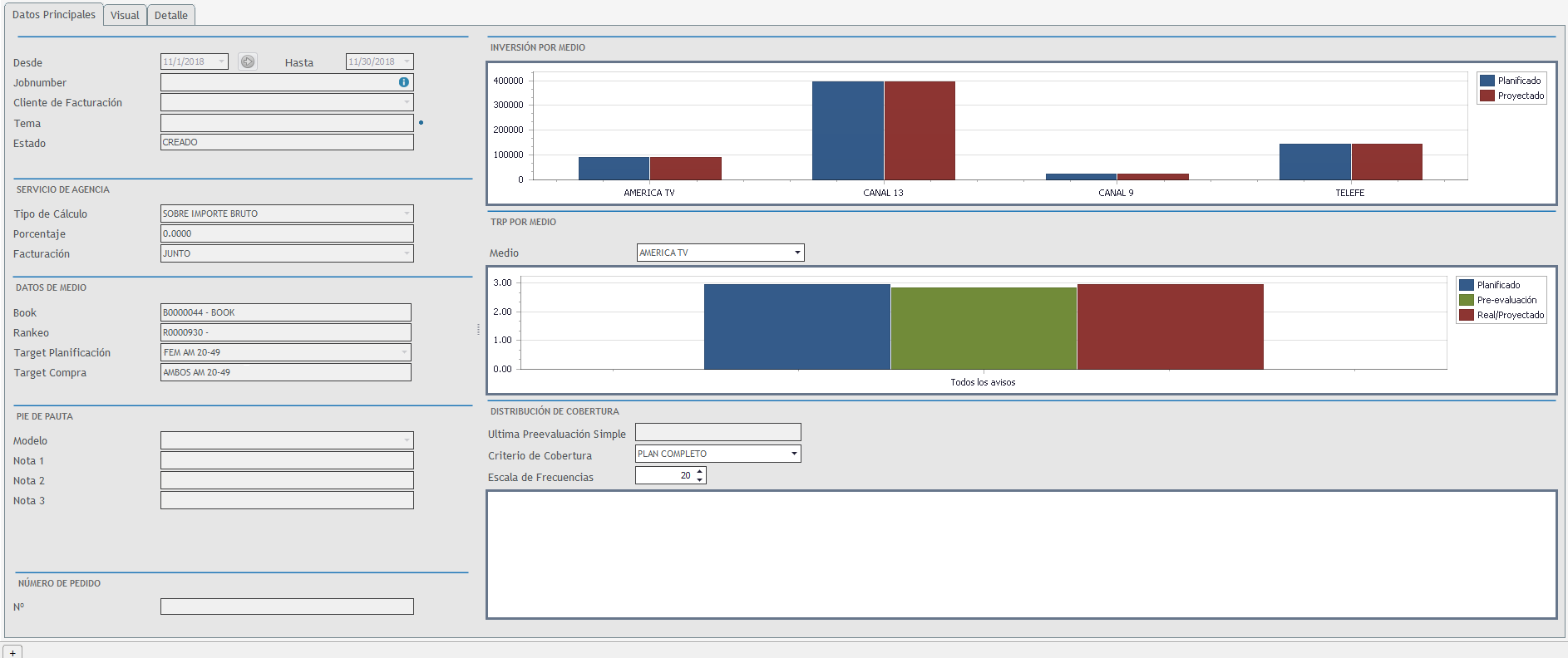Open the Tipo de Cálculo dropdown
This screenshot has width=1568, height=658.
[x=407, y=214]
